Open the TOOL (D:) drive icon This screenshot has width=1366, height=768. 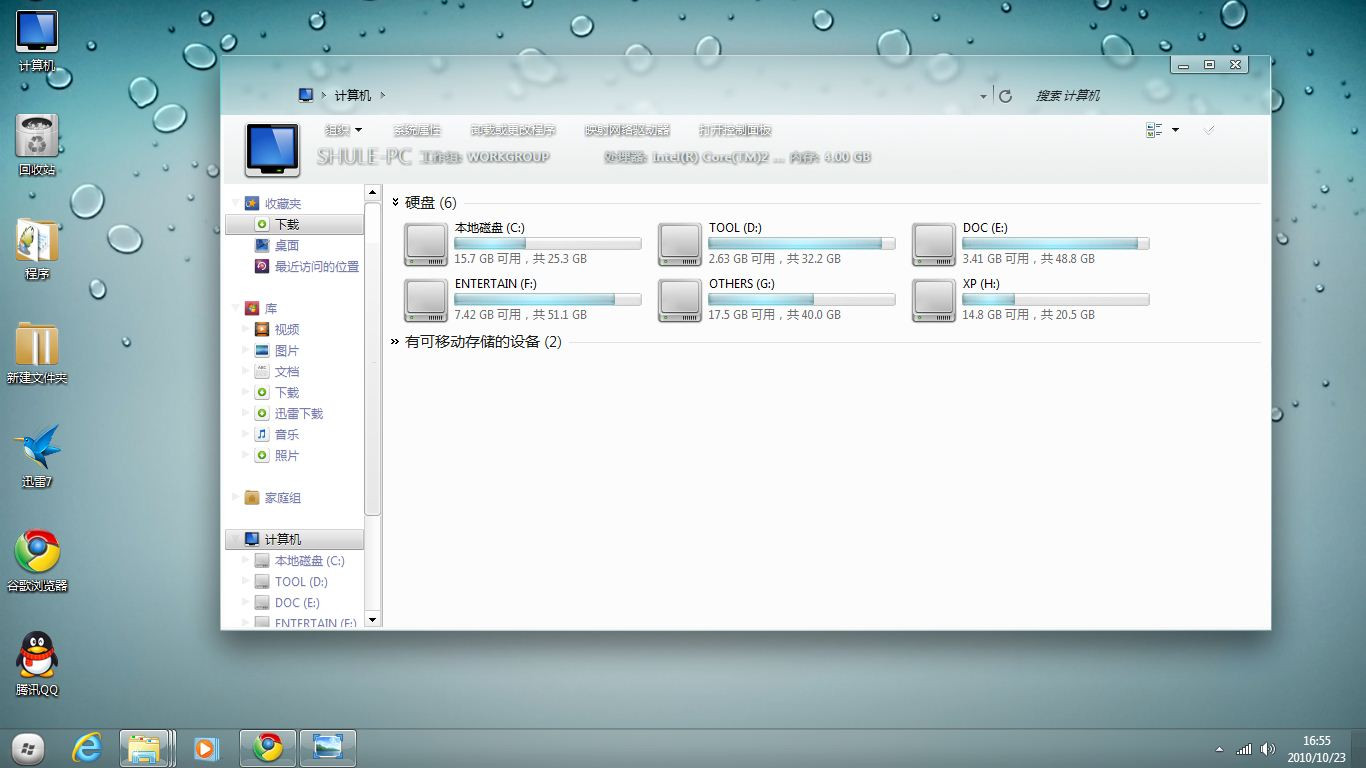(680, 244)
